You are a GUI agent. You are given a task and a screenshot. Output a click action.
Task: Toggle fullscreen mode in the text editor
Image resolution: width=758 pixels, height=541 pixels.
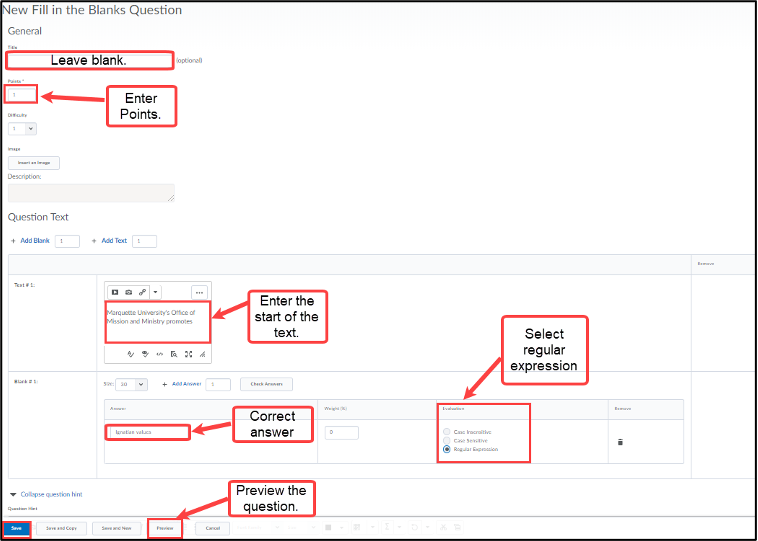[188, 354]
